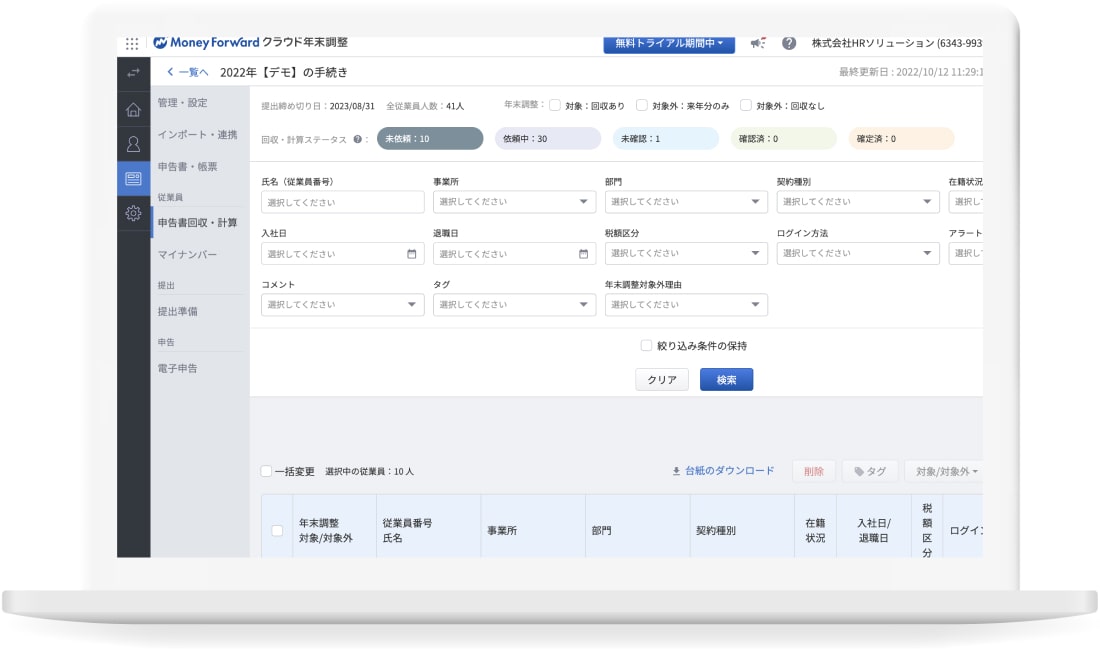Open calendar icon for 退職日 field
The width and height of the screenshot is (1100, 649).
584,254
